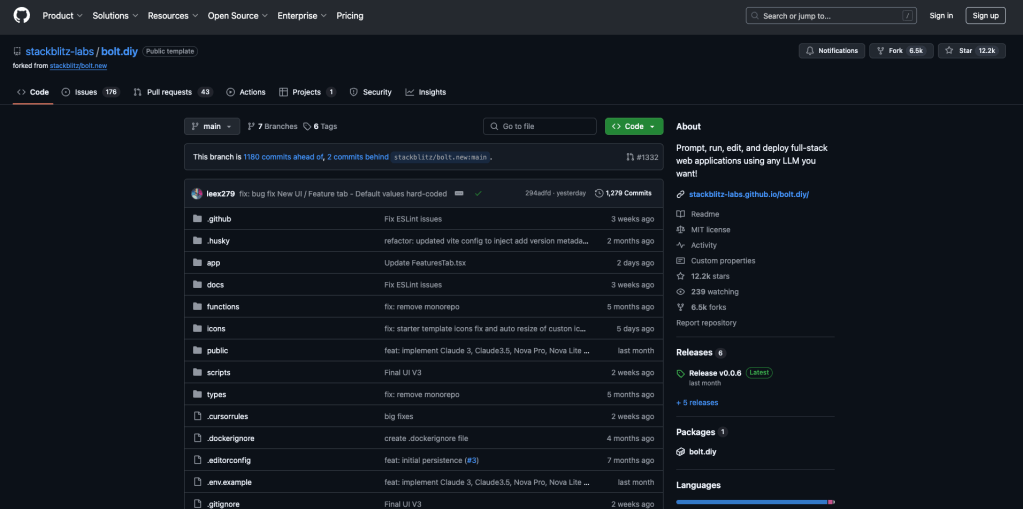Select the Code tab
Image resolution: width=1023 pixels, height=509 pixels.
[33, 92]
